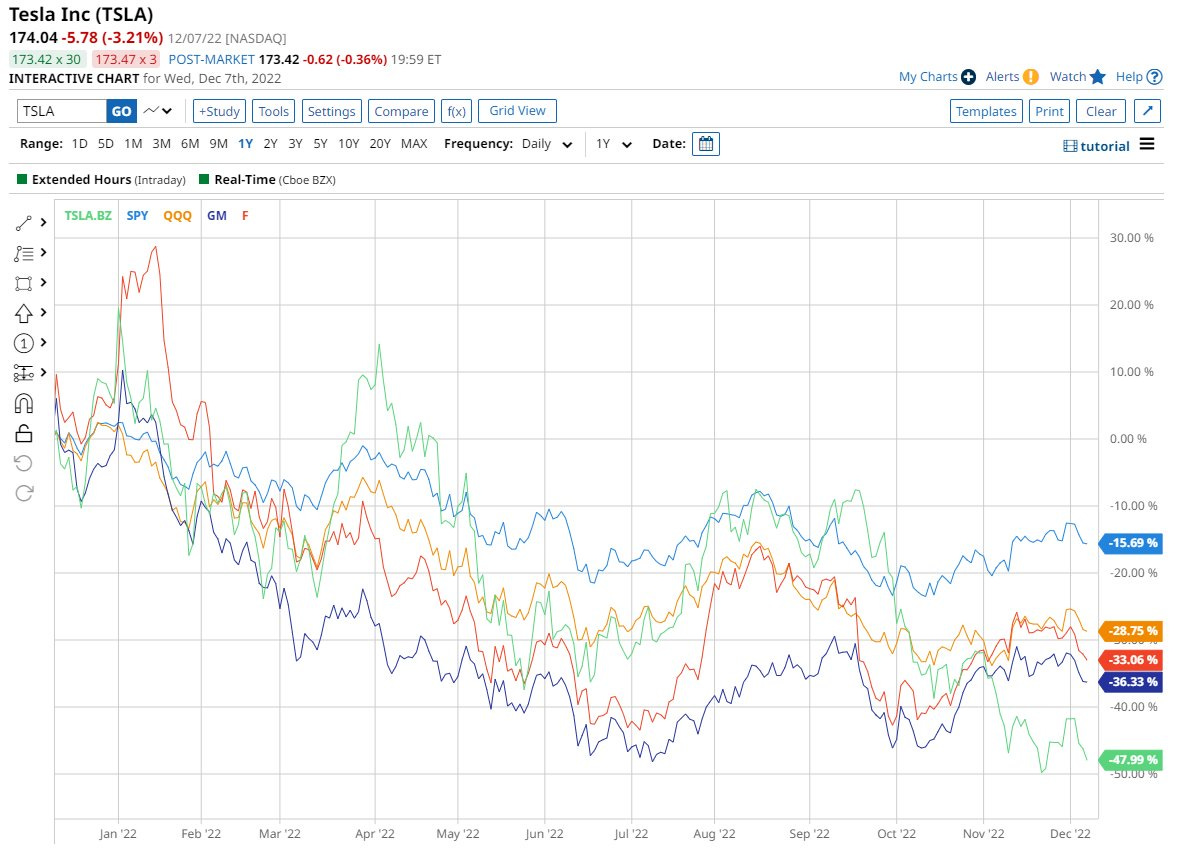
Task: Open chart Settings
Action: point(331,111)
